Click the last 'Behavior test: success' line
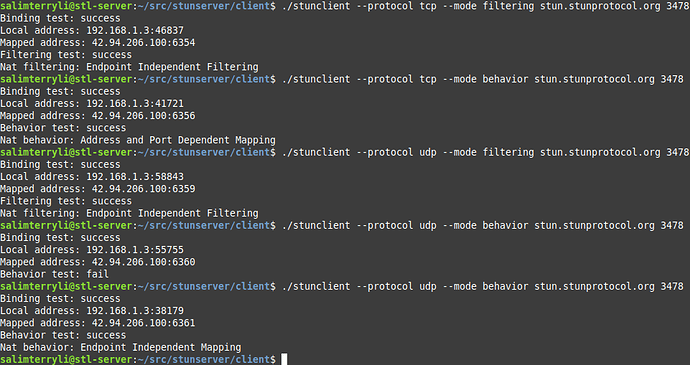 tap(63, 335)
